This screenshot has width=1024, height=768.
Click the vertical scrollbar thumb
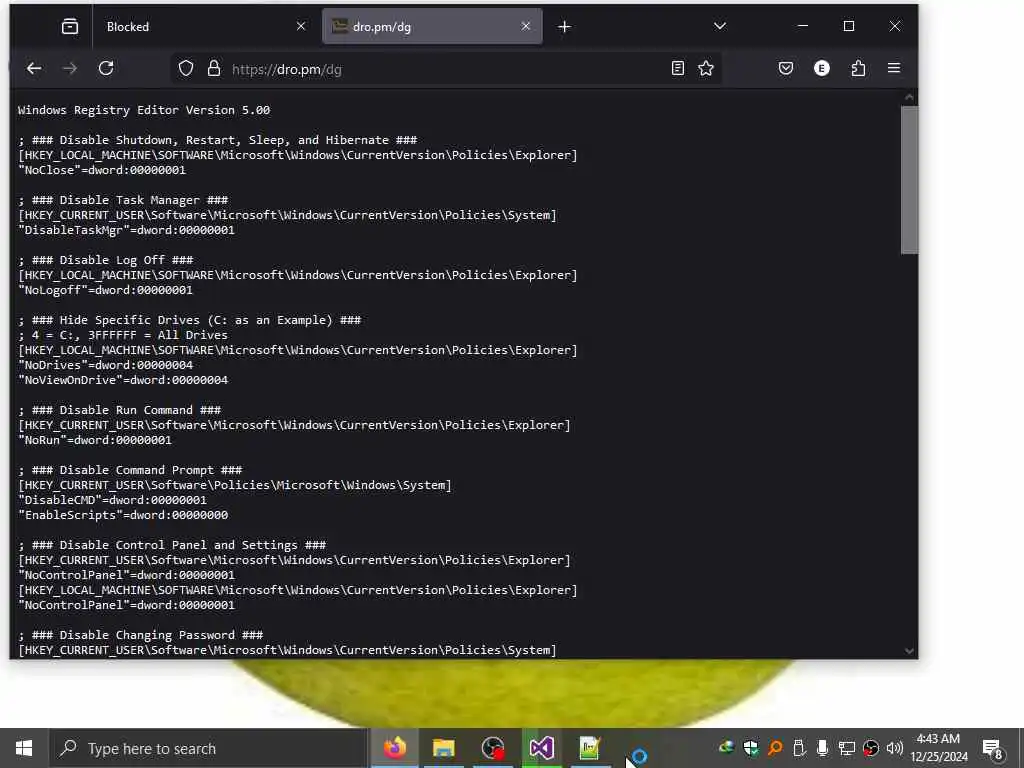click(x=909, y=180)
